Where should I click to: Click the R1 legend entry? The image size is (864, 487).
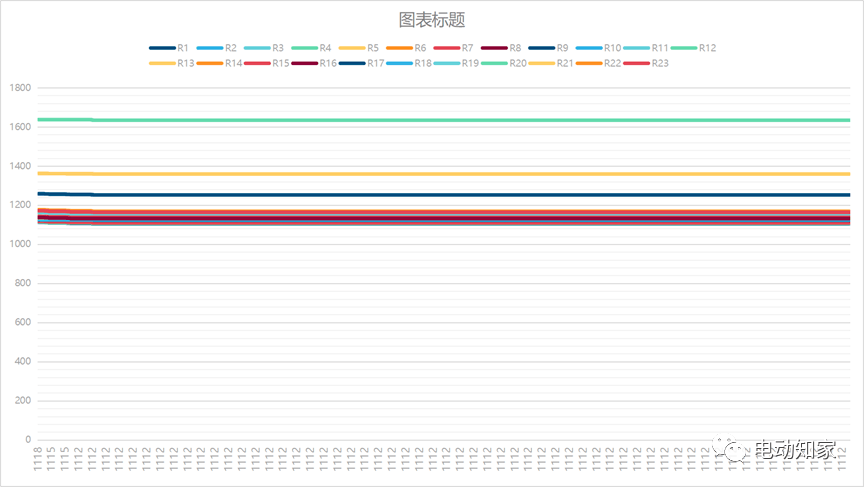169,48
